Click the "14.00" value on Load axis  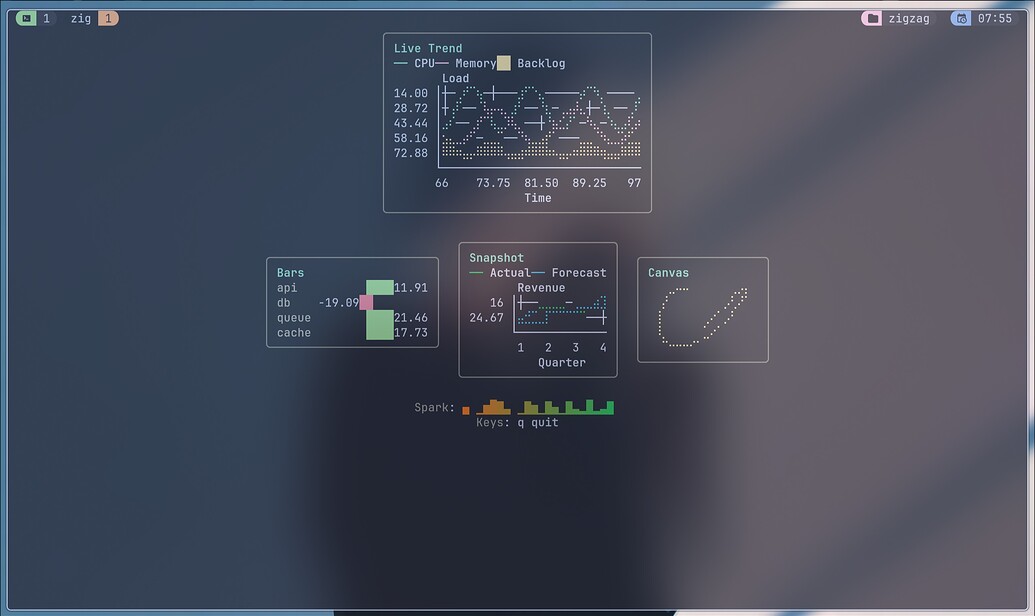coord(411,93)
